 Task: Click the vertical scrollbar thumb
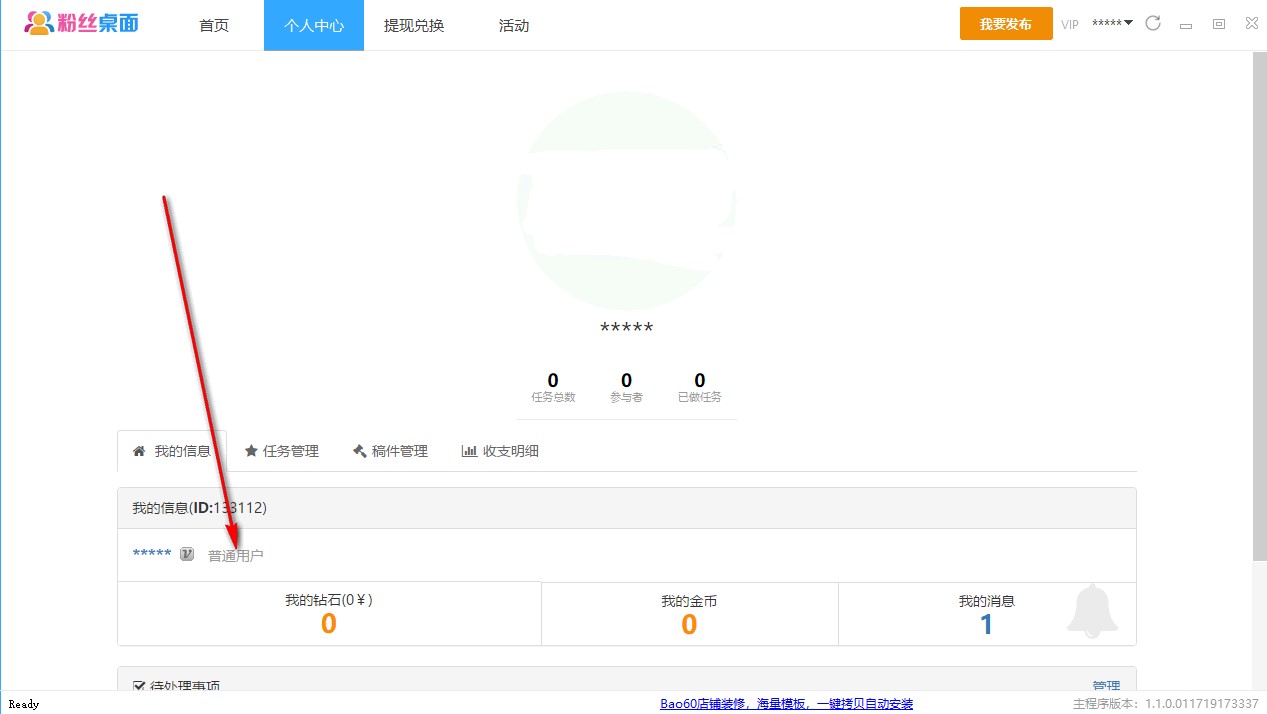tap(1259, 300)
